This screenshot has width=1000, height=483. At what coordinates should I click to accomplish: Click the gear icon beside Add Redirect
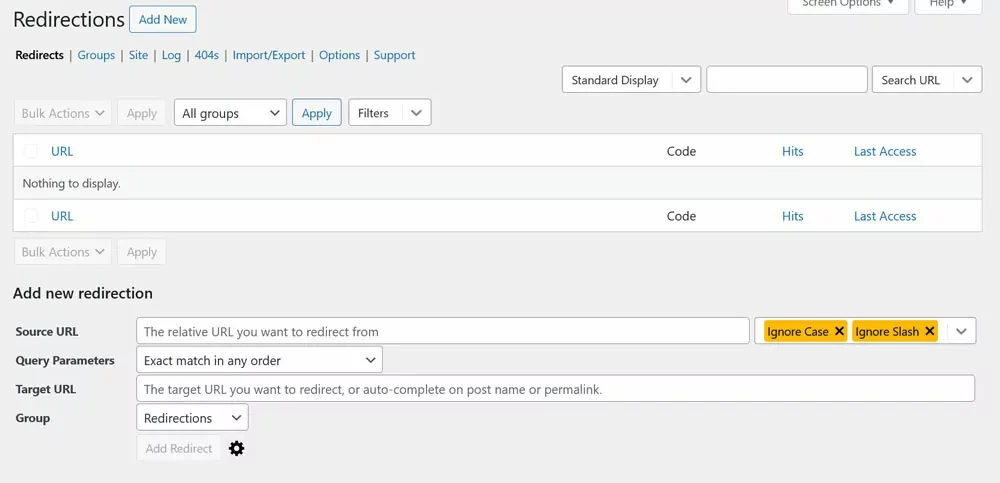(236, 449)
